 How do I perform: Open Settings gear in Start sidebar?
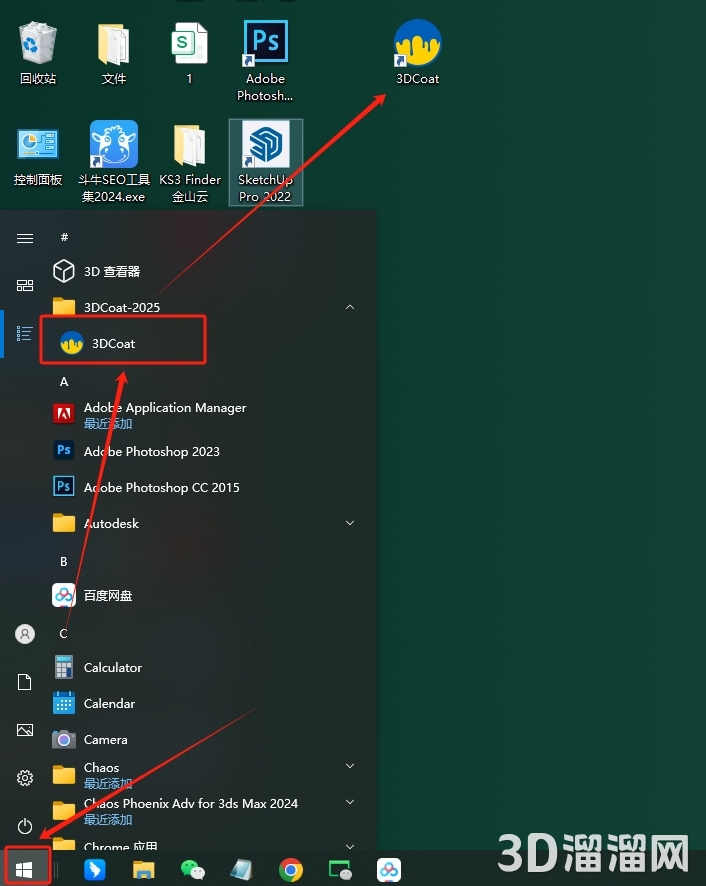pos(25,778)
